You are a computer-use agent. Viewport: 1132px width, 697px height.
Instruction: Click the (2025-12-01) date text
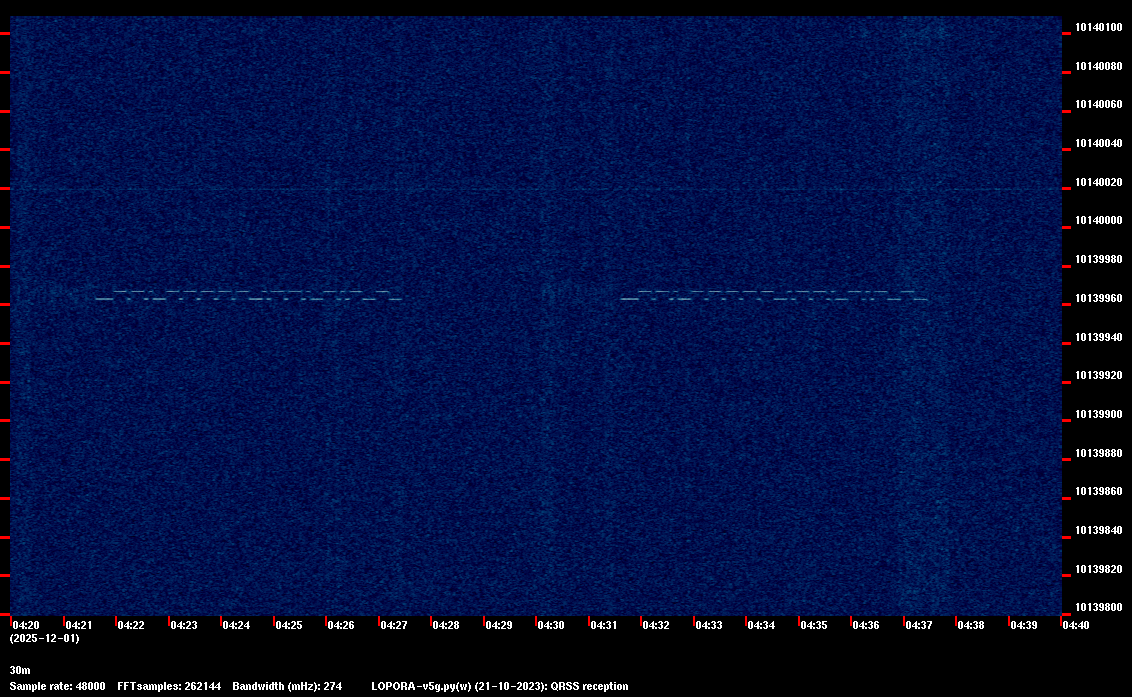[44, 638]
